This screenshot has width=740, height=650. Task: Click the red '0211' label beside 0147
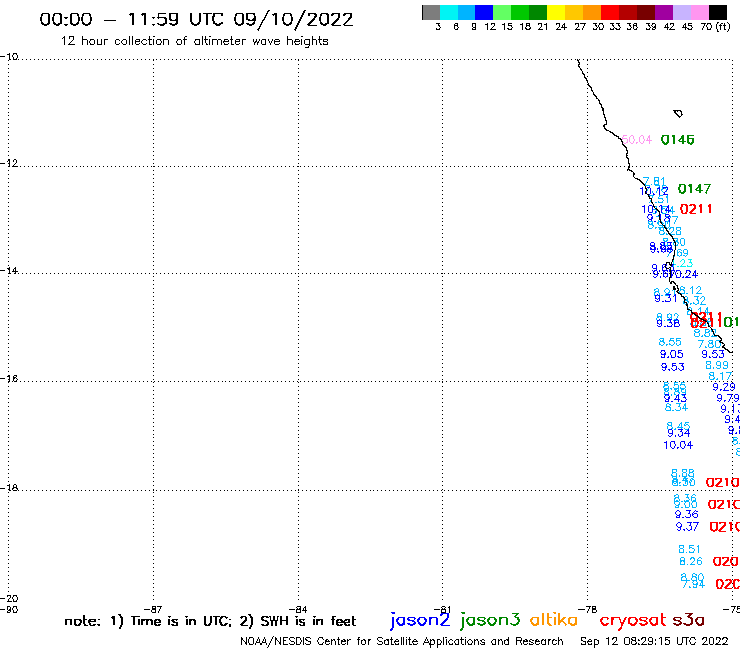pos(696,209)
